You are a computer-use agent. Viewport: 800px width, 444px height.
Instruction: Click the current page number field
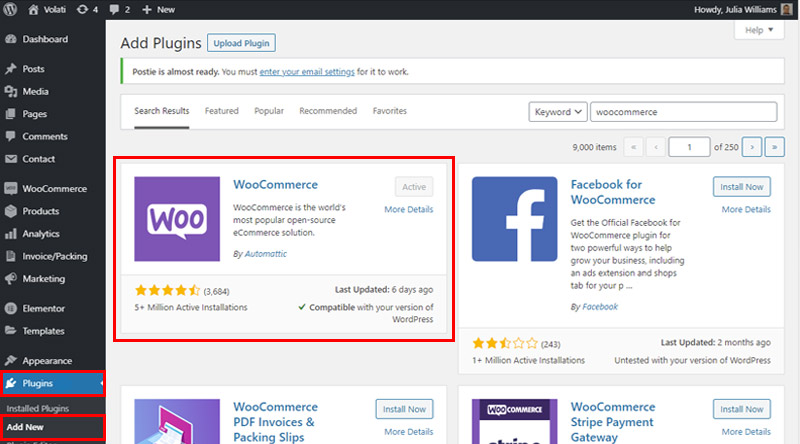[x=689, y=147]
